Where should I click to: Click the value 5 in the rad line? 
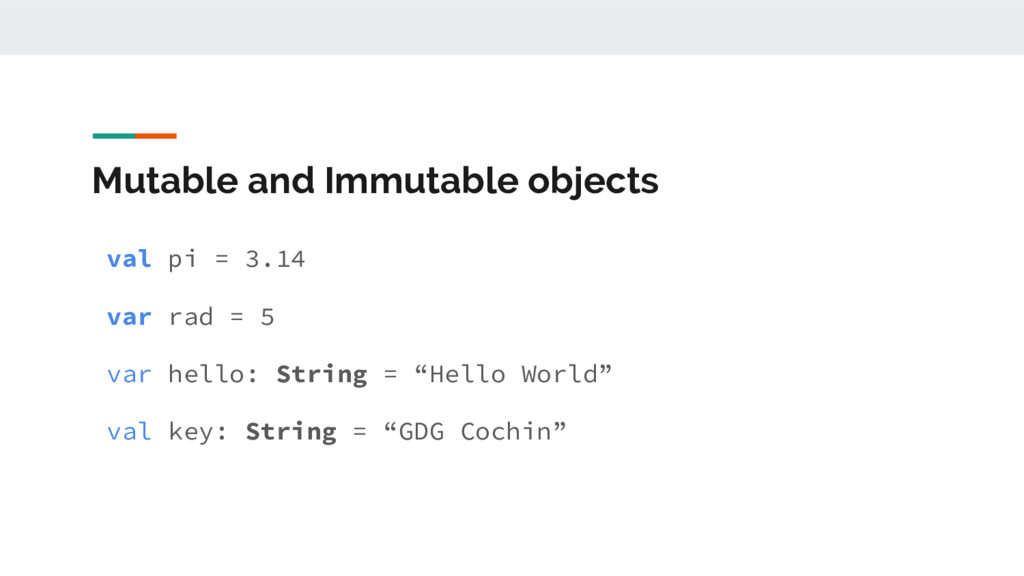[x=267, y=318]
